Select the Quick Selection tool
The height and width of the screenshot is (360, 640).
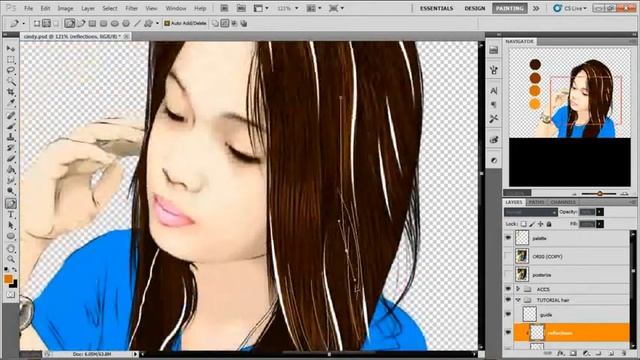point(11,81)
